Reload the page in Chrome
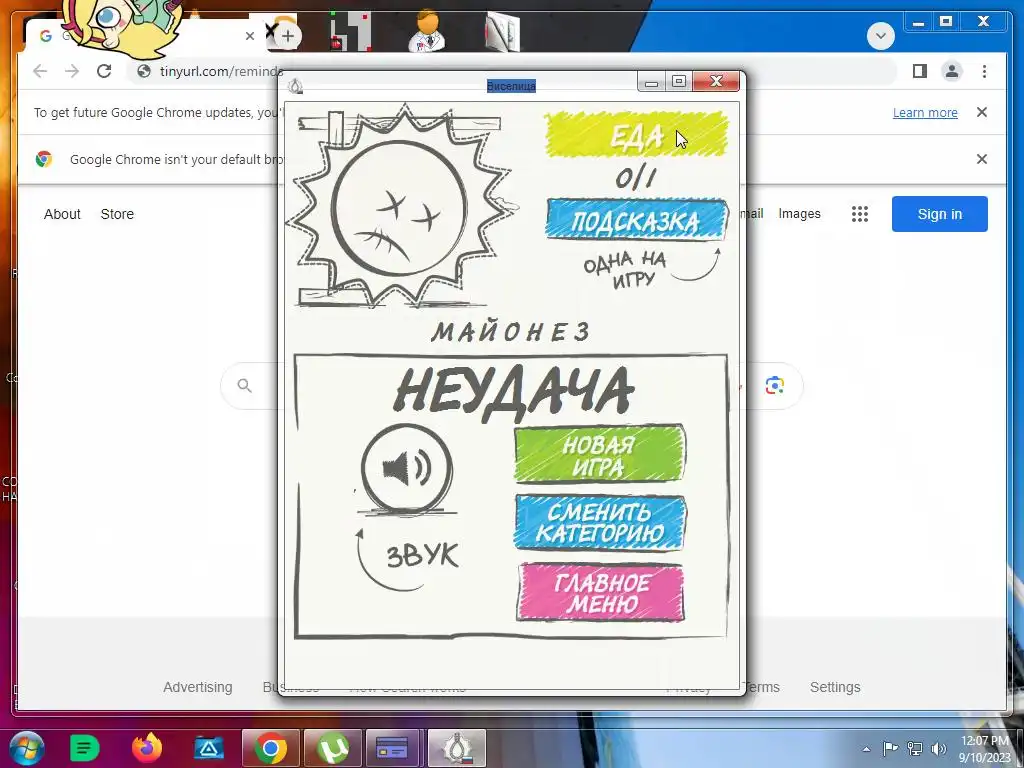The width and height of the screenshot is (1024, 768). (x=104, y=71)
